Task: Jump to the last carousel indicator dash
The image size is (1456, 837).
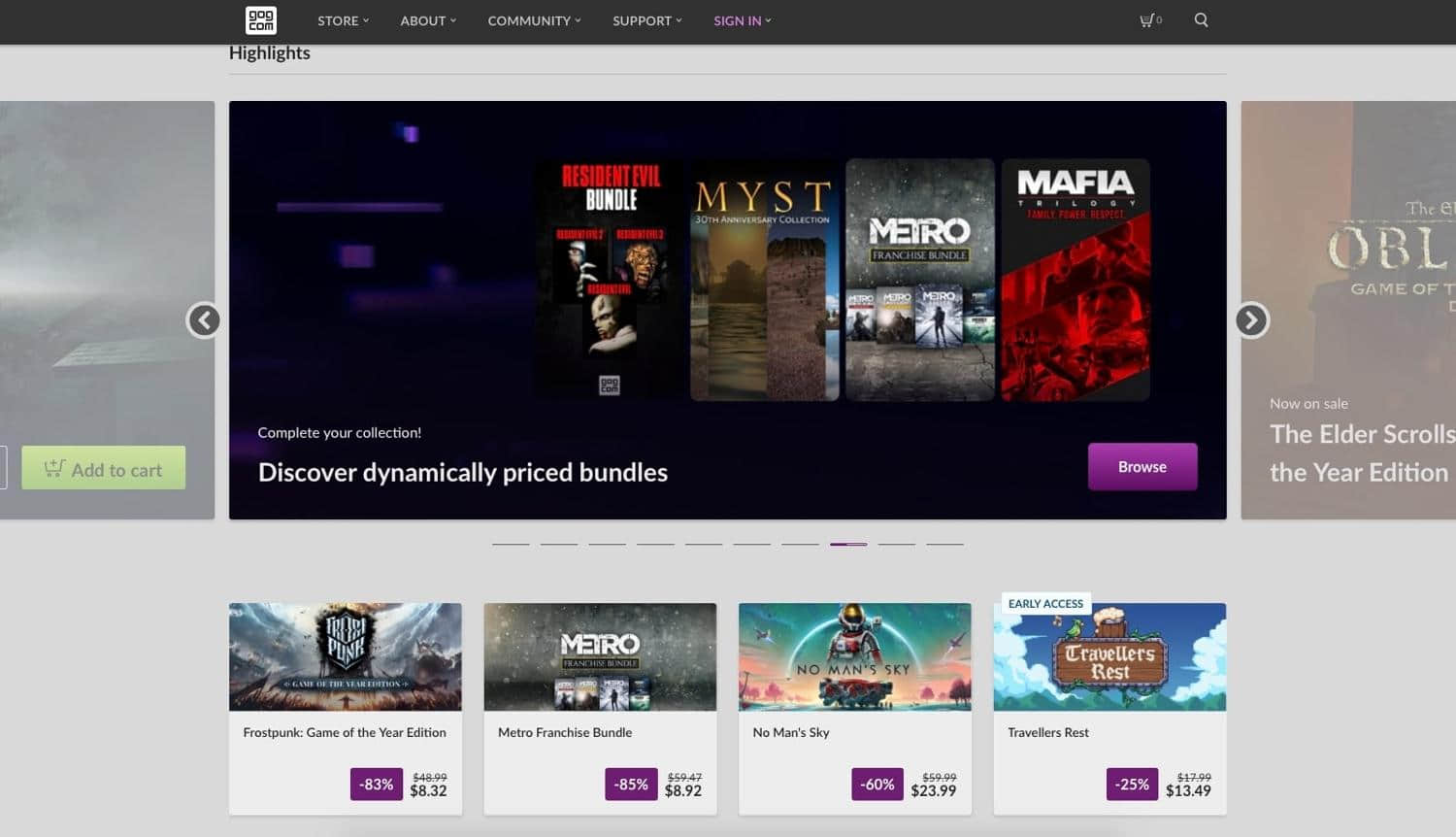Action: click(x=944, y=544)
